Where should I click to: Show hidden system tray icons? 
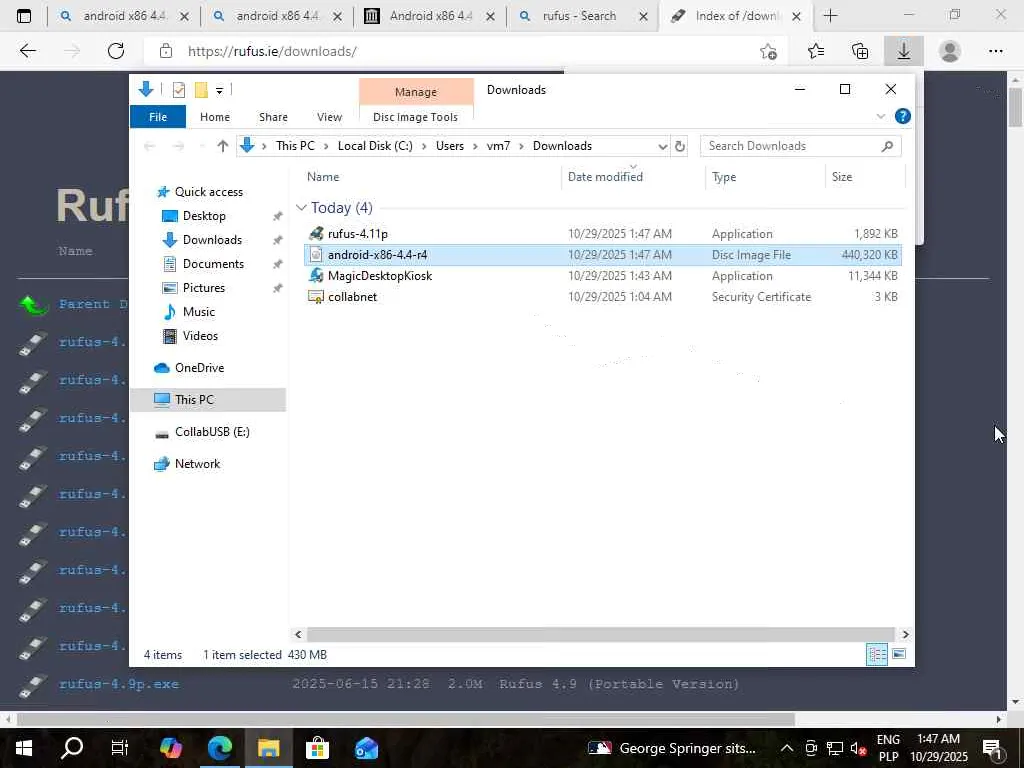click(x=787, y=748)
